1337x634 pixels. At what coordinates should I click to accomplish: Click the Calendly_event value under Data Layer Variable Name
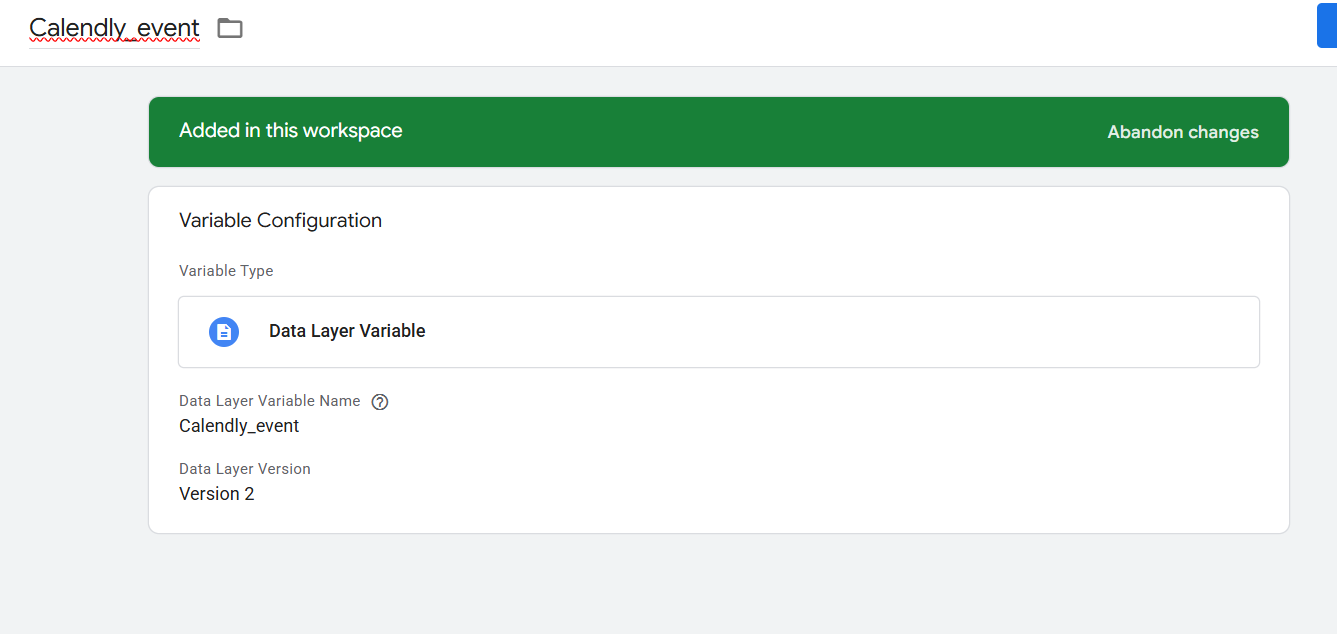click(239, 426)
